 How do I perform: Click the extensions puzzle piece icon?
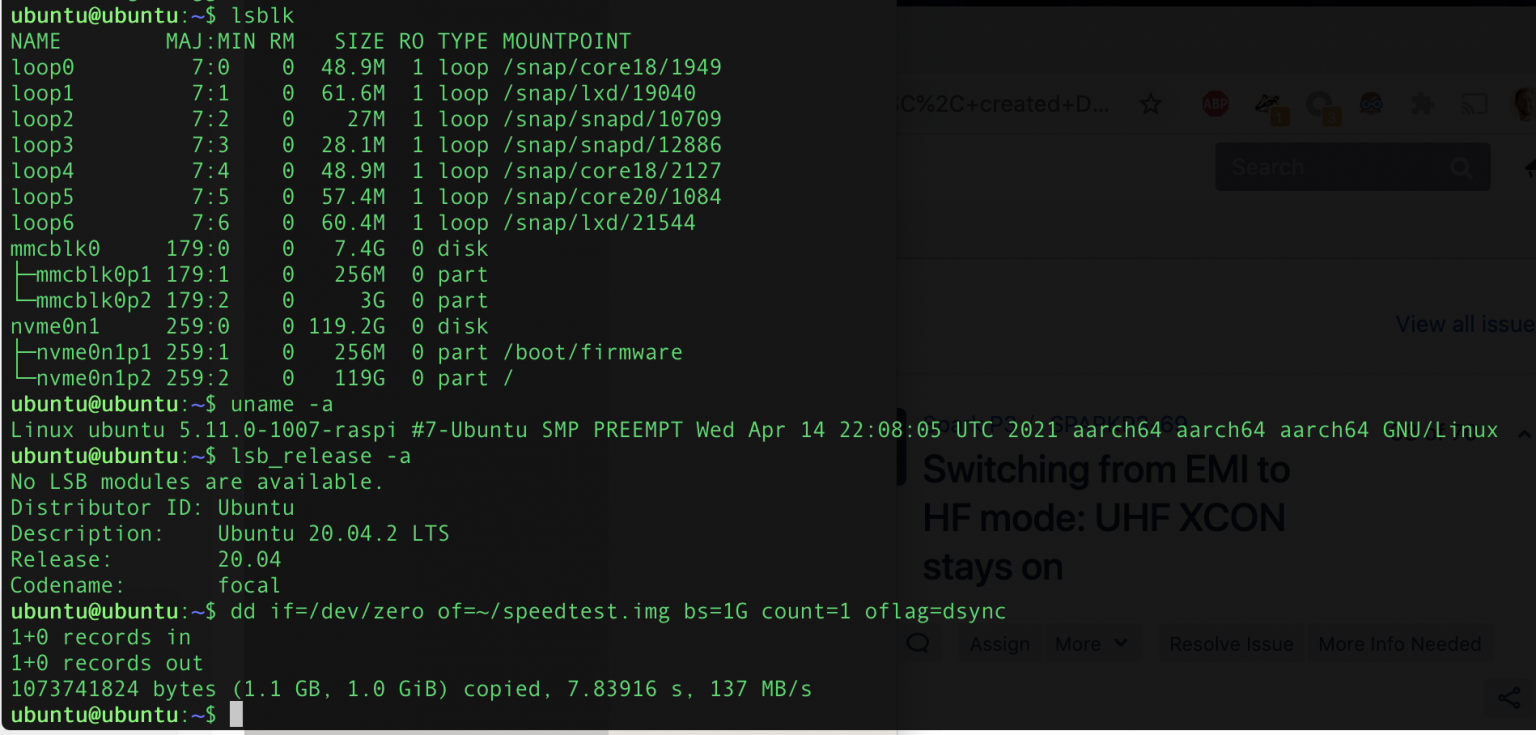[1424, 103]
